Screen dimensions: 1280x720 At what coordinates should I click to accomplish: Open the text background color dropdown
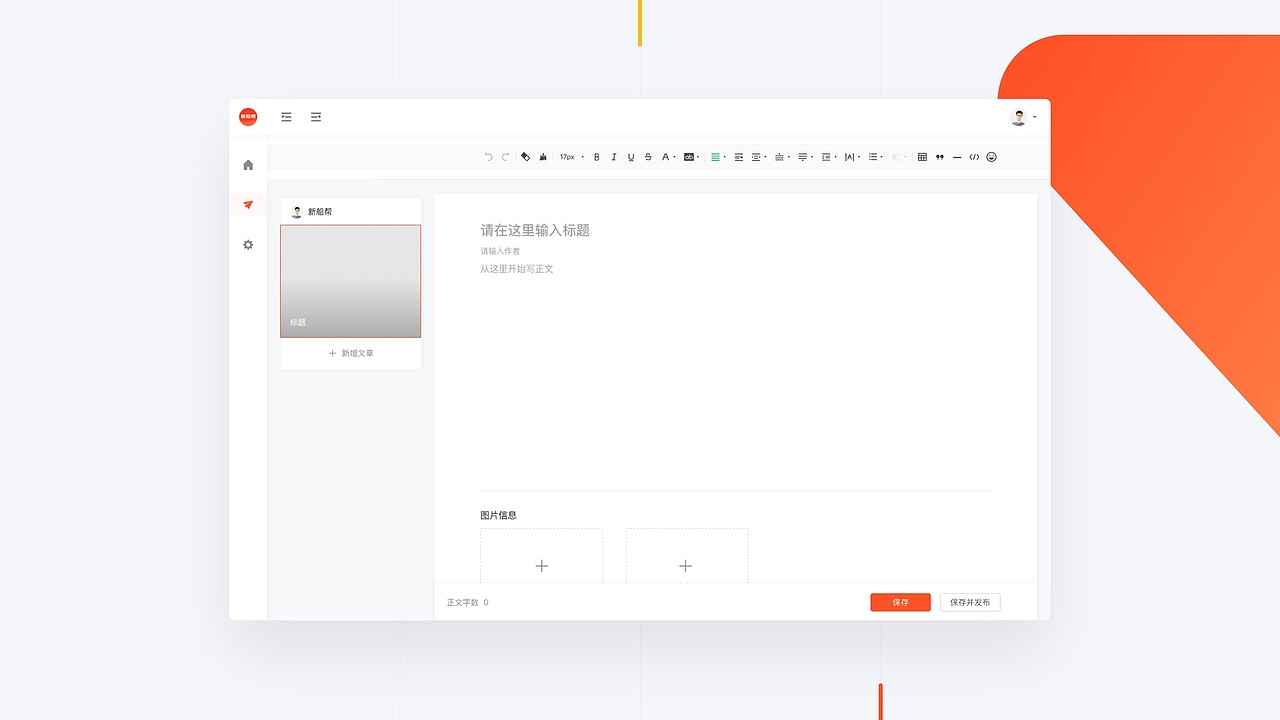(x=691, y=157)
